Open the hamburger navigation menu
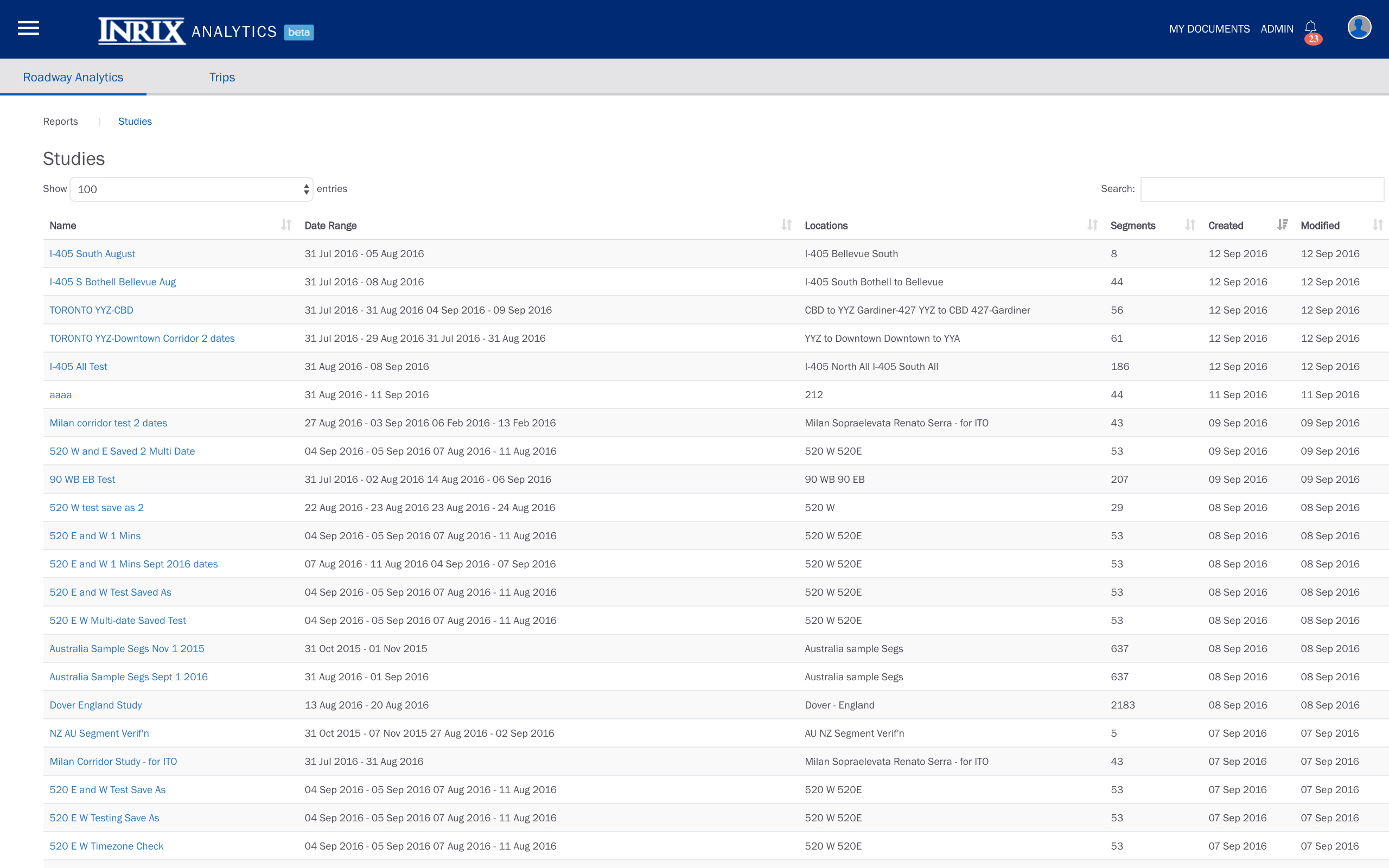Image resolution: width=1389 pixels, height=868 pixels. coord(28,28)
